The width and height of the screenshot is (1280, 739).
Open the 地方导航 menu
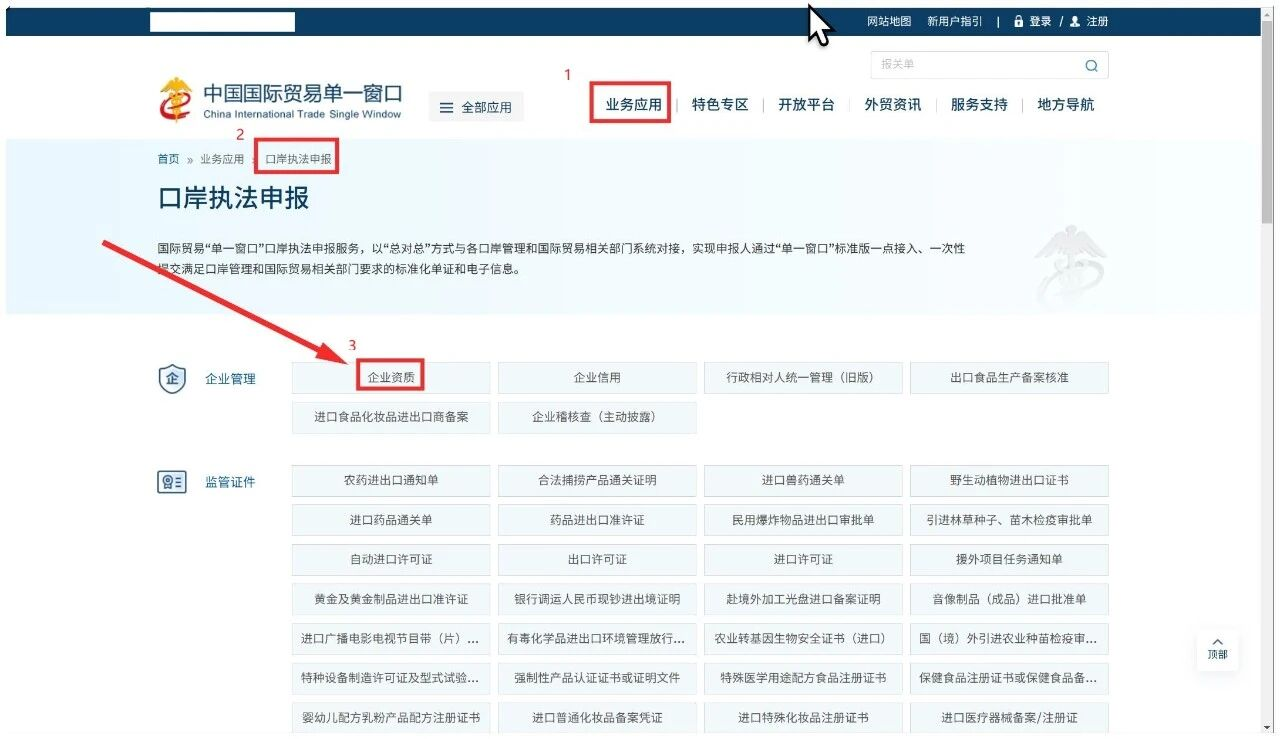point(1064,104)
